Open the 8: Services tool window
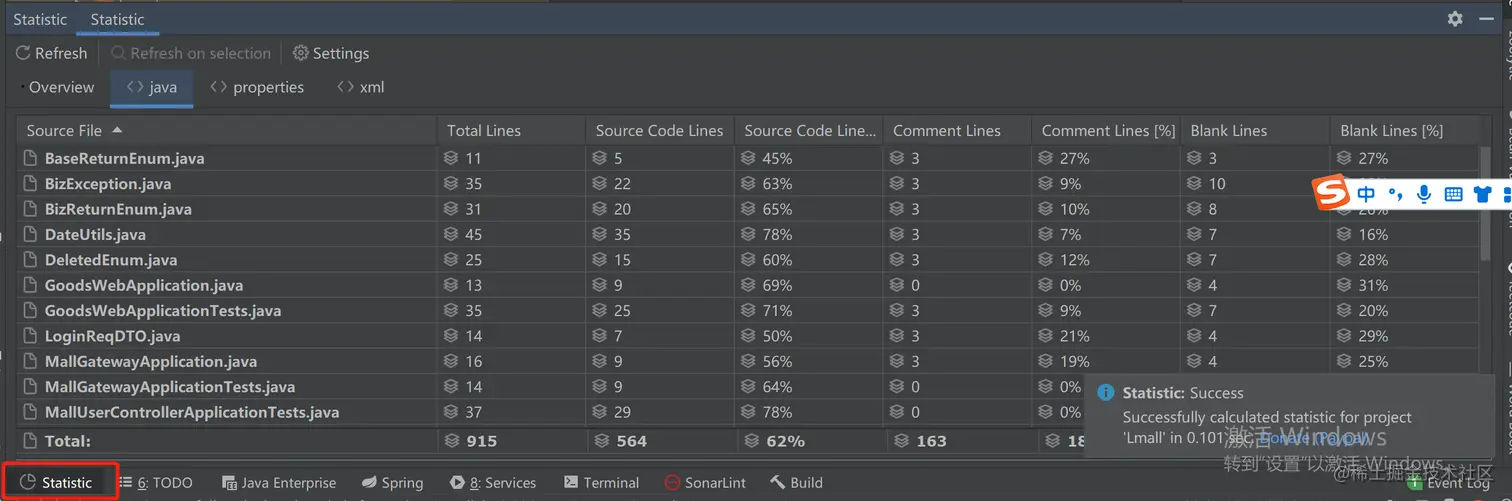Screen dimensions: 1512x501 (x=493, y=482)
